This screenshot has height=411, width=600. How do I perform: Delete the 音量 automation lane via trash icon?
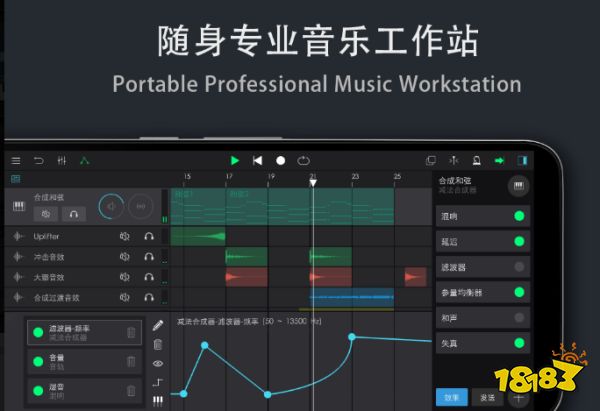tap(131, 361)
